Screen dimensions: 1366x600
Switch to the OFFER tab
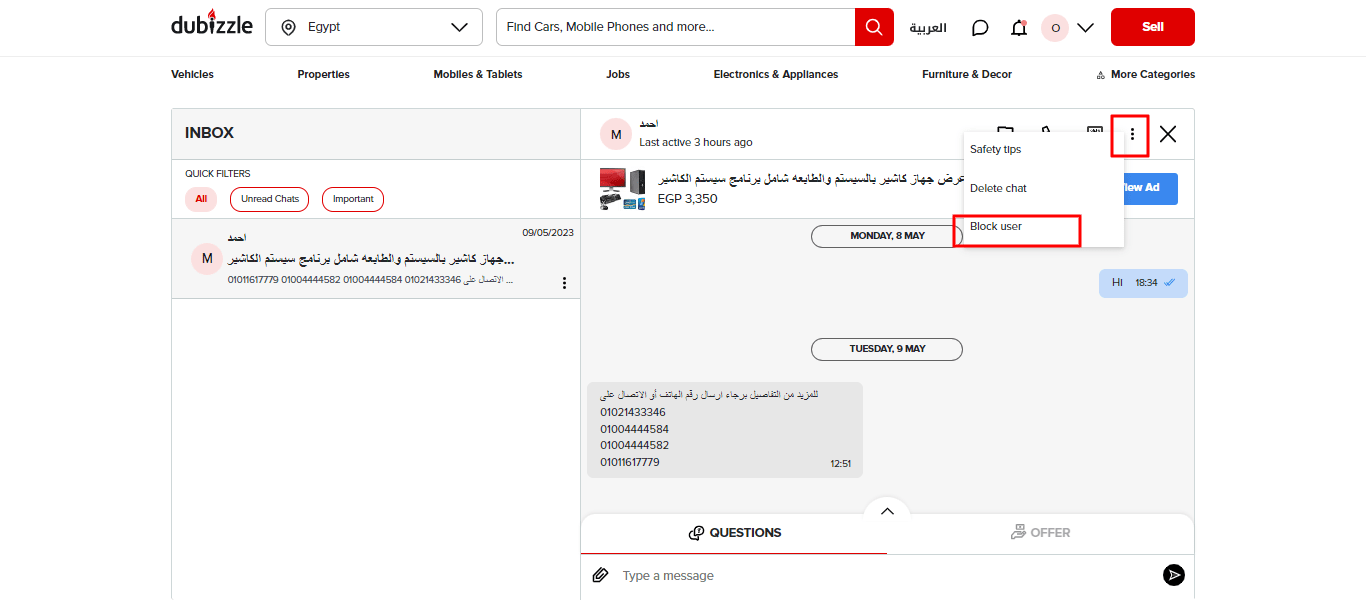(1040, 532)
